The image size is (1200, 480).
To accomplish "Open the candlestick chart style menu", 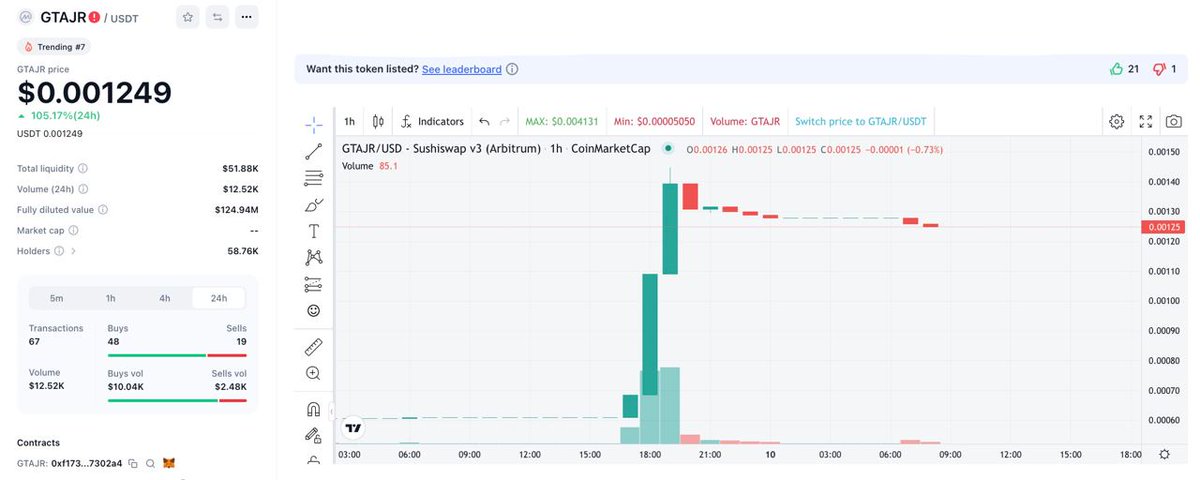I will coord(378,121).
